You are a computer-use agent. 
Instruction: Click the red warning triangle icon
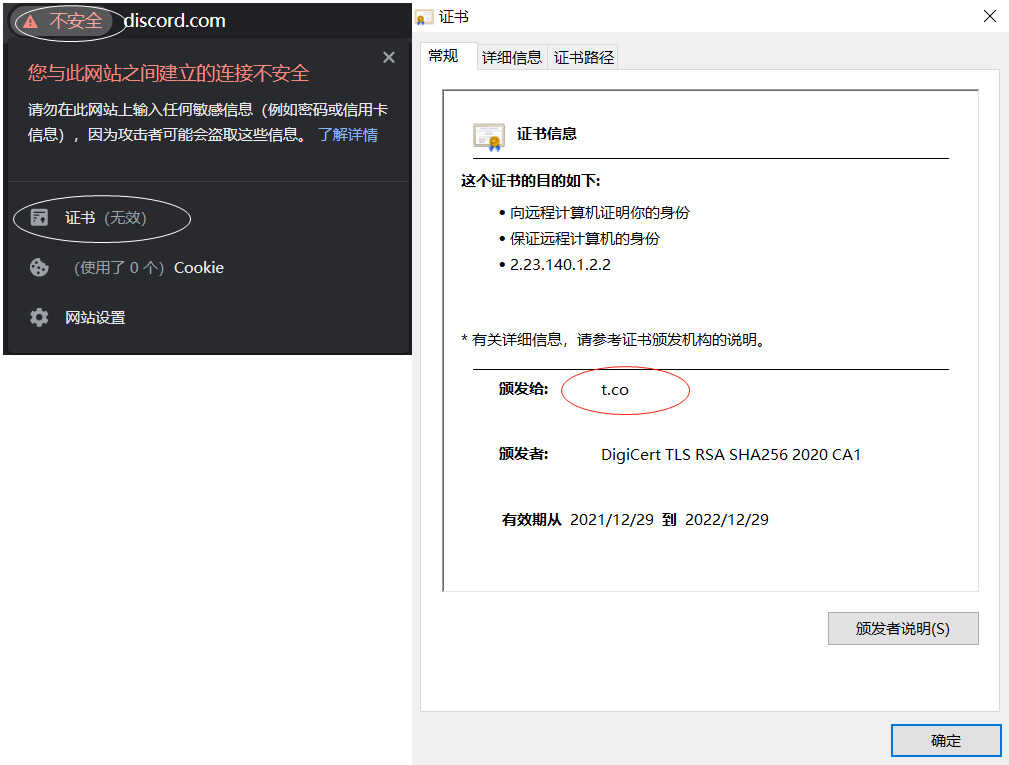click(x=30, y=22)
